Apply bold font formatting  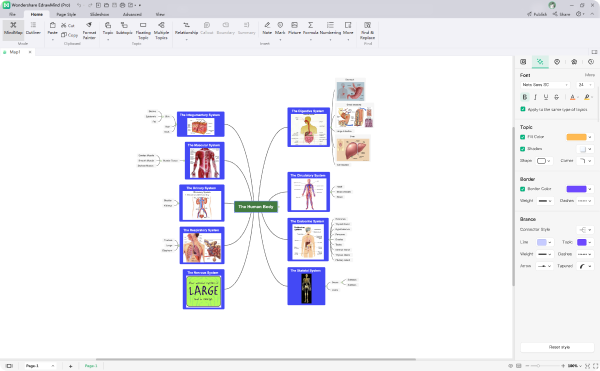tap(525, 97)
